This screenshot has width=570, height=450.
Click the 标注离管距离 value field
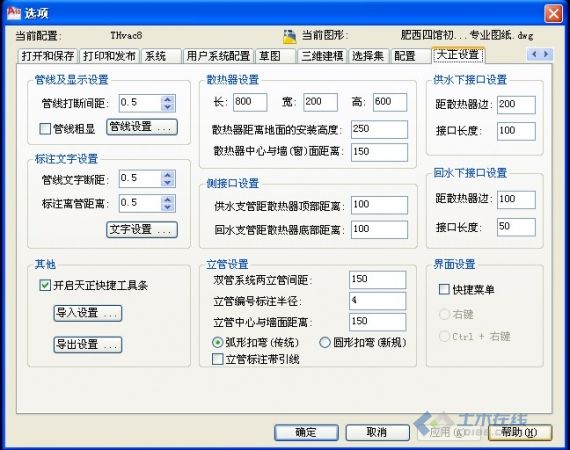(x=140, y=203)
